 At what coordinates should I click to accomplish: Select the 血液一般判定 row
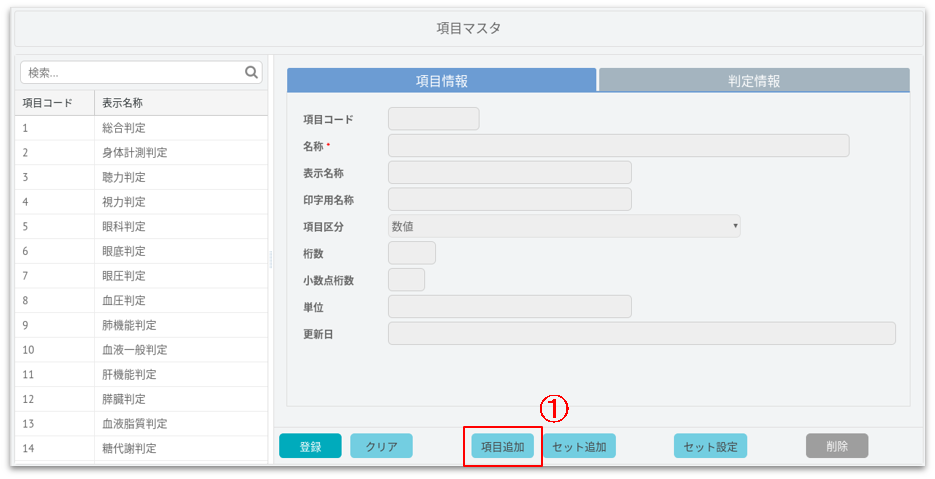(x=141, y=350)
